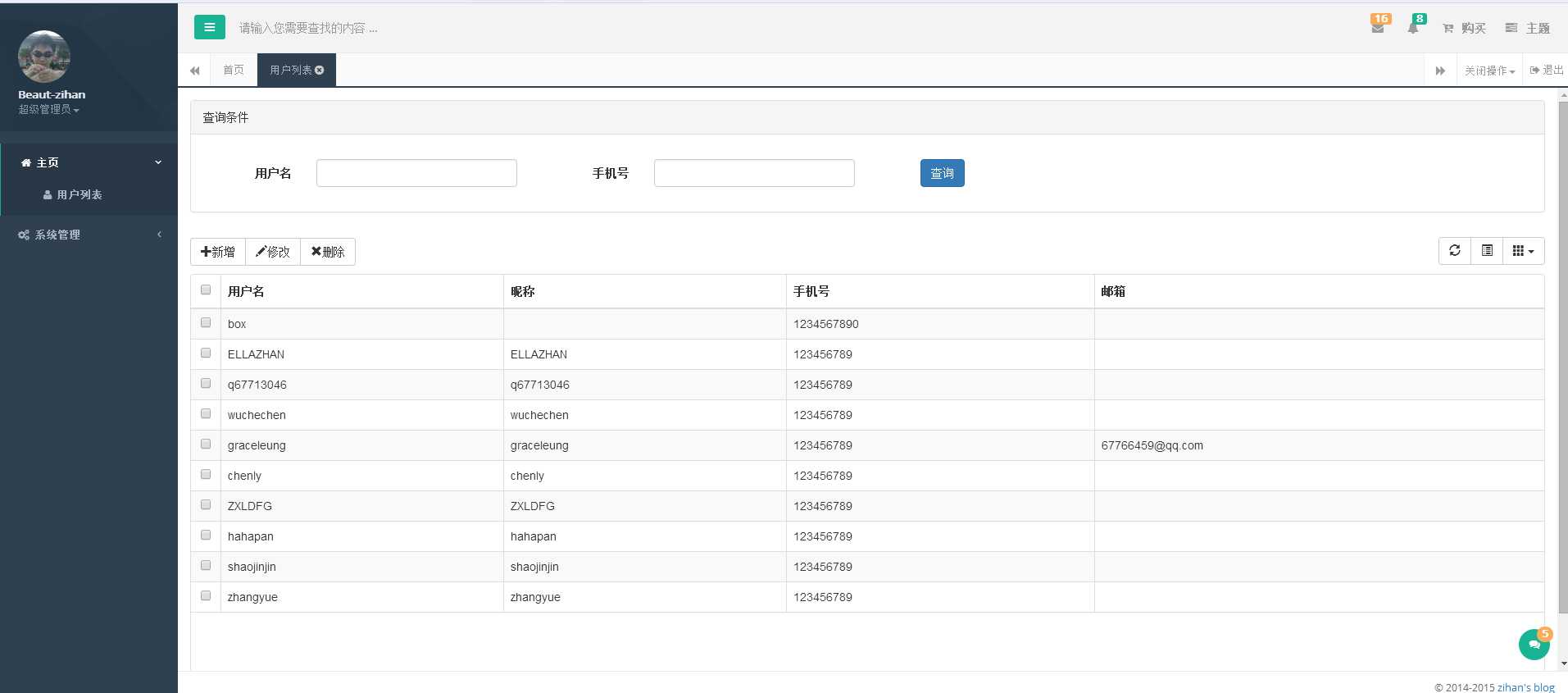
Task: Check the checkbox for row chenly
Action: [x=206, y=475]
